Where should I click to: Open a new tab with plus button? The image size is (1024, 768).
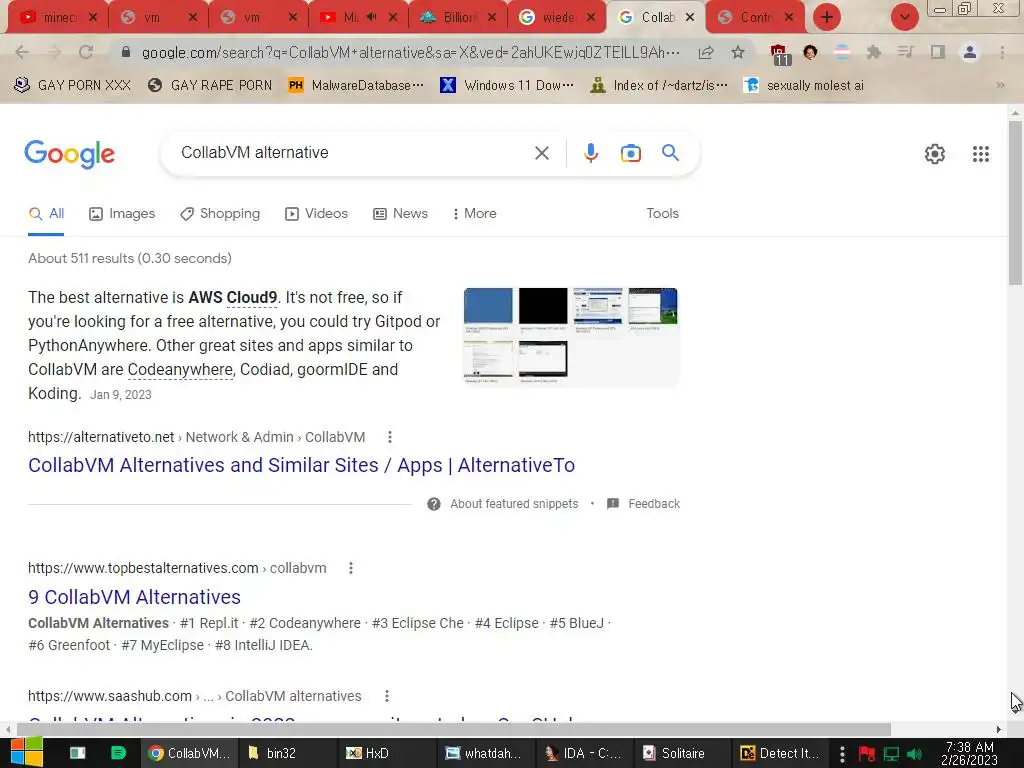[827, 17]
